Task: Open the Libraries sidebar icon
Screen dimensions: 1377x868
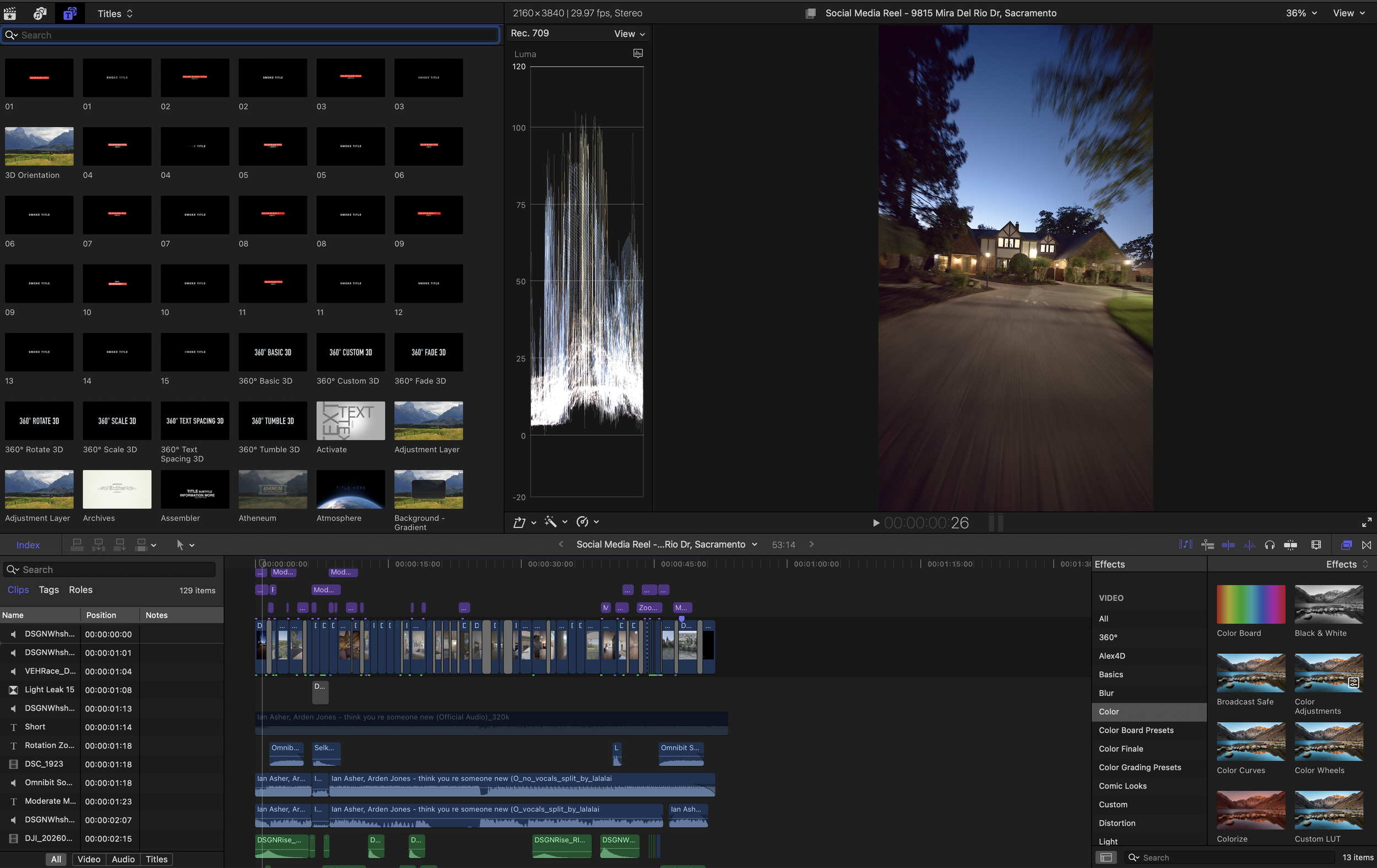Action: pos(10,13)
